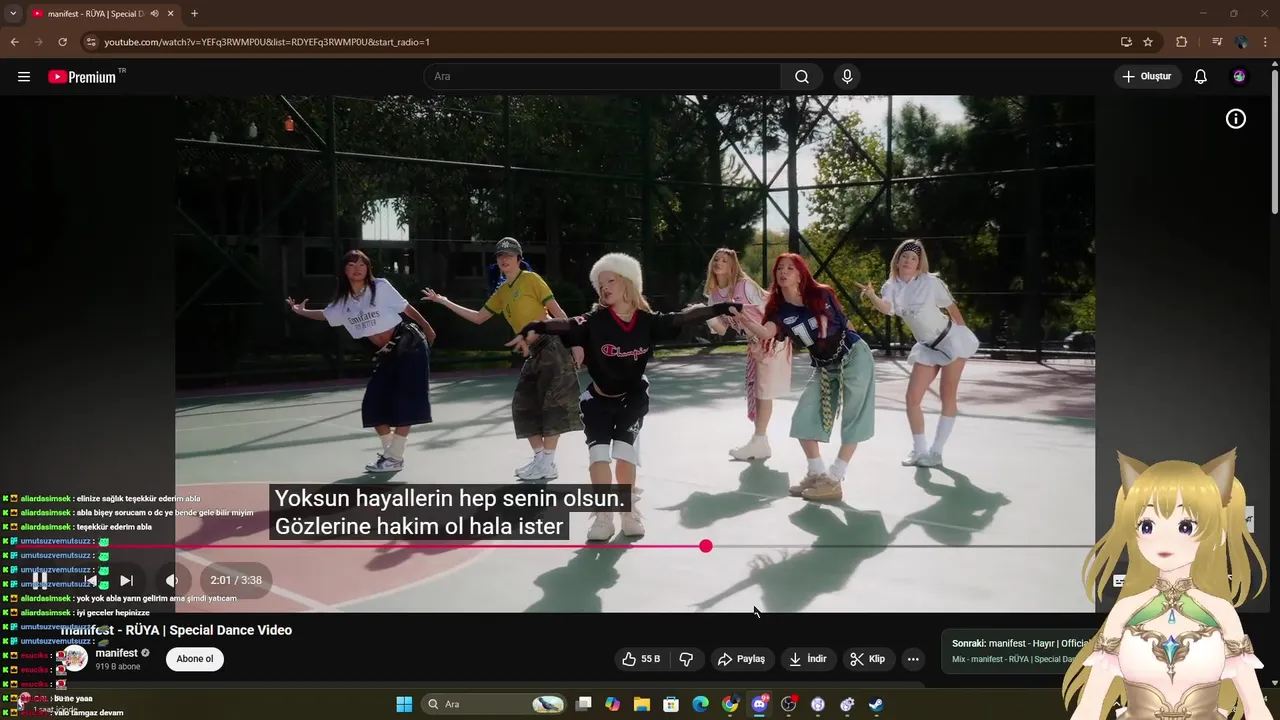Screen dimensions: 1280x720
Task: Create a clip with Klip button
Action: (x=868, y=659)
